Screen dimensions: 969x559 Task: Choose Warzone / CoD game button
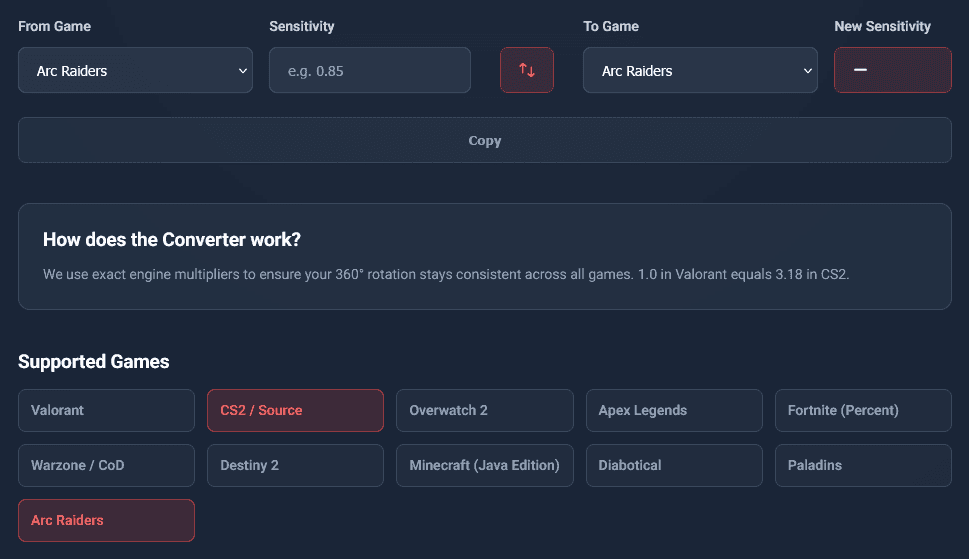click(x=106, y=465)
